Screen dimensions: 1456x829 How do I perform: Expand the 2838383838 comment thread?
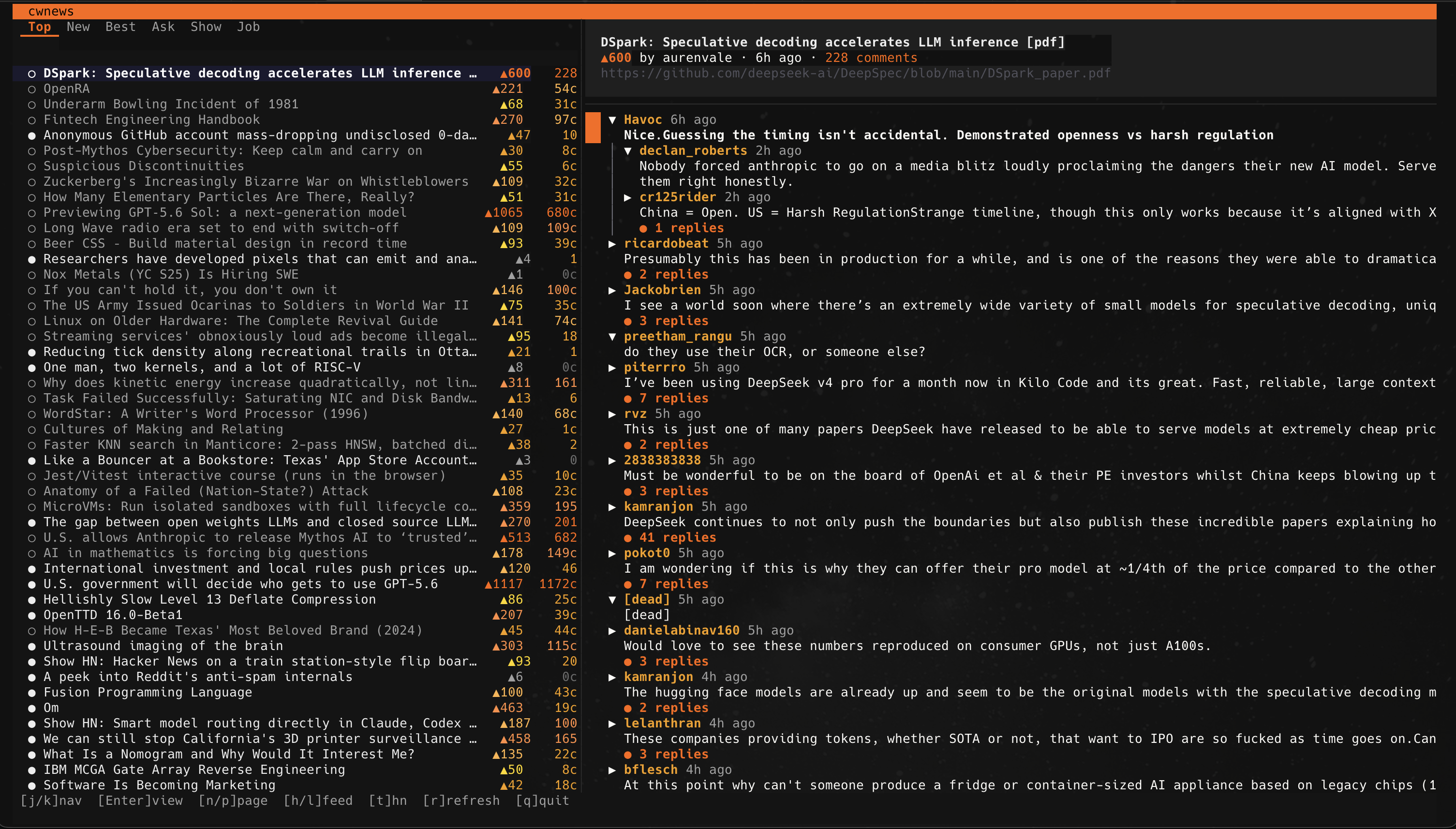click(x=612, y=460)
